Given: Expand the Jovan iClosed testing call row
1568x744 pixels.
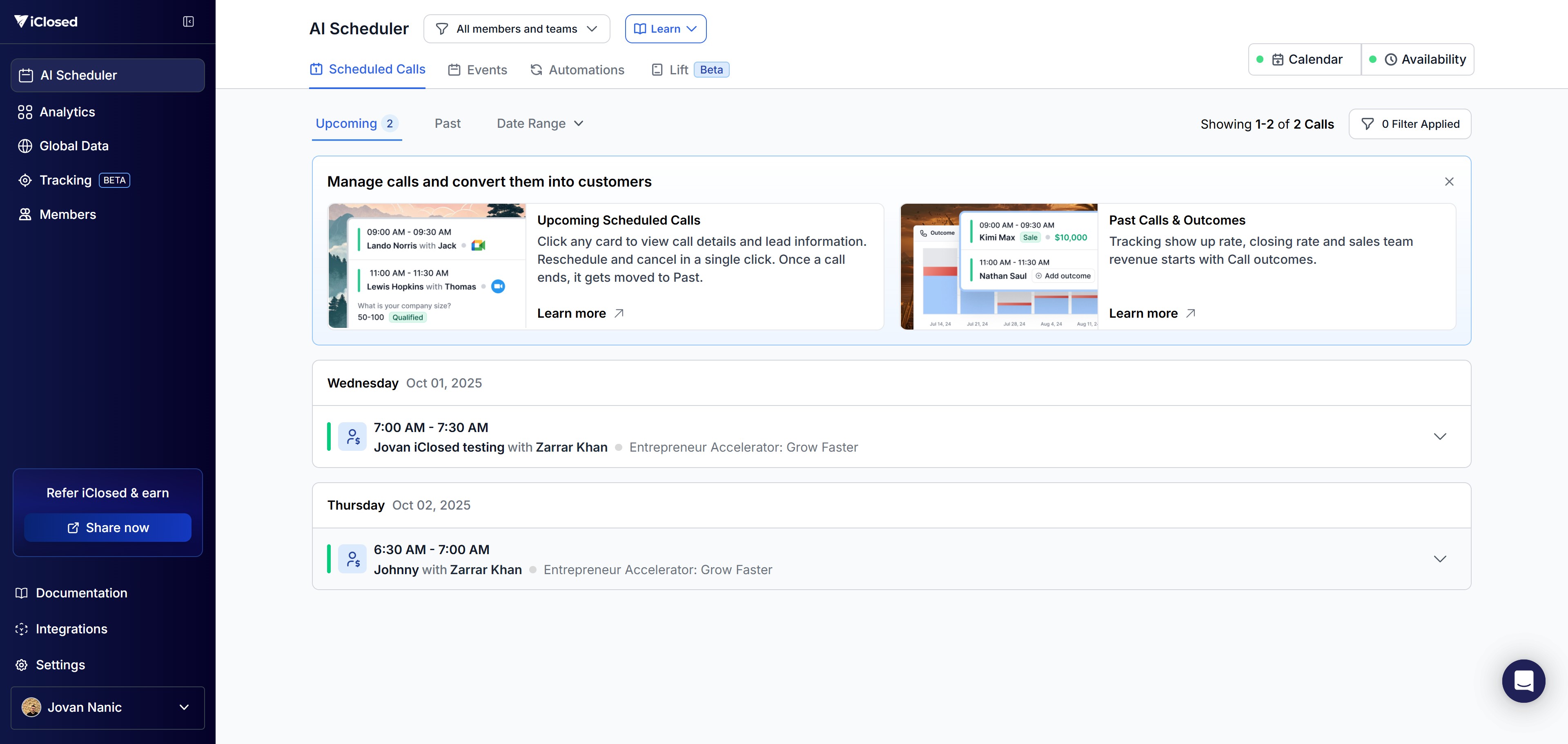Looking at the screenshot, I should (x=1439, y=437).
